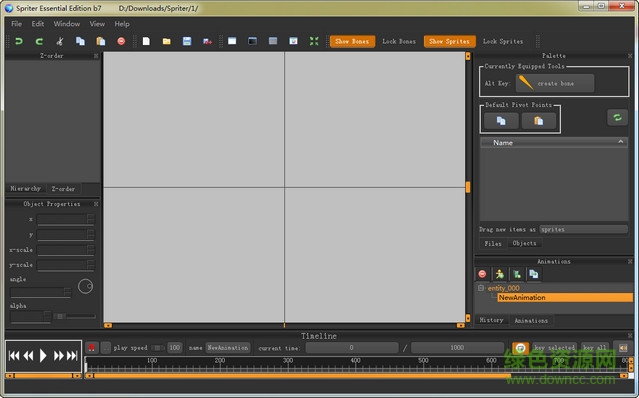
Task: Switch to the Objects tab
Action: point(524,243)
